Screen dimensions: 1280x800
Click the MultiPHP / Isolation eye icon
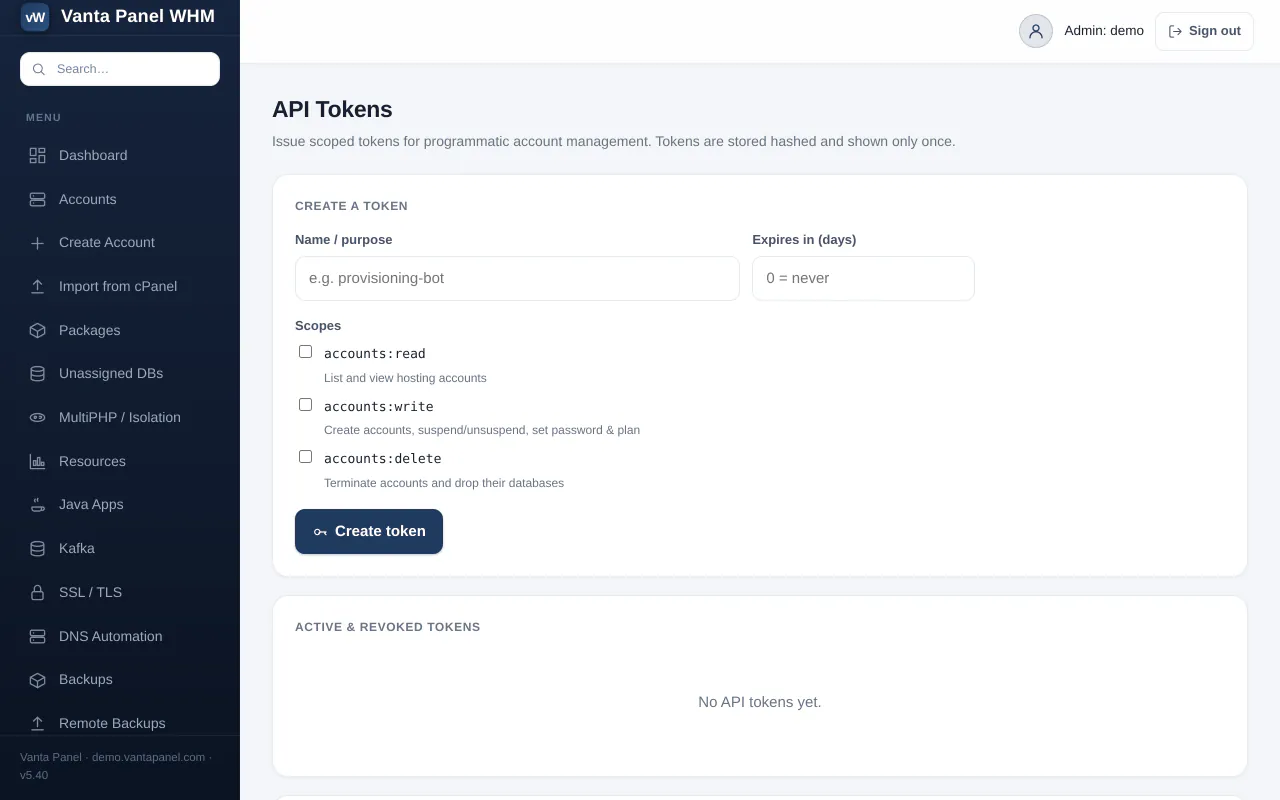(x=37, y=417)
